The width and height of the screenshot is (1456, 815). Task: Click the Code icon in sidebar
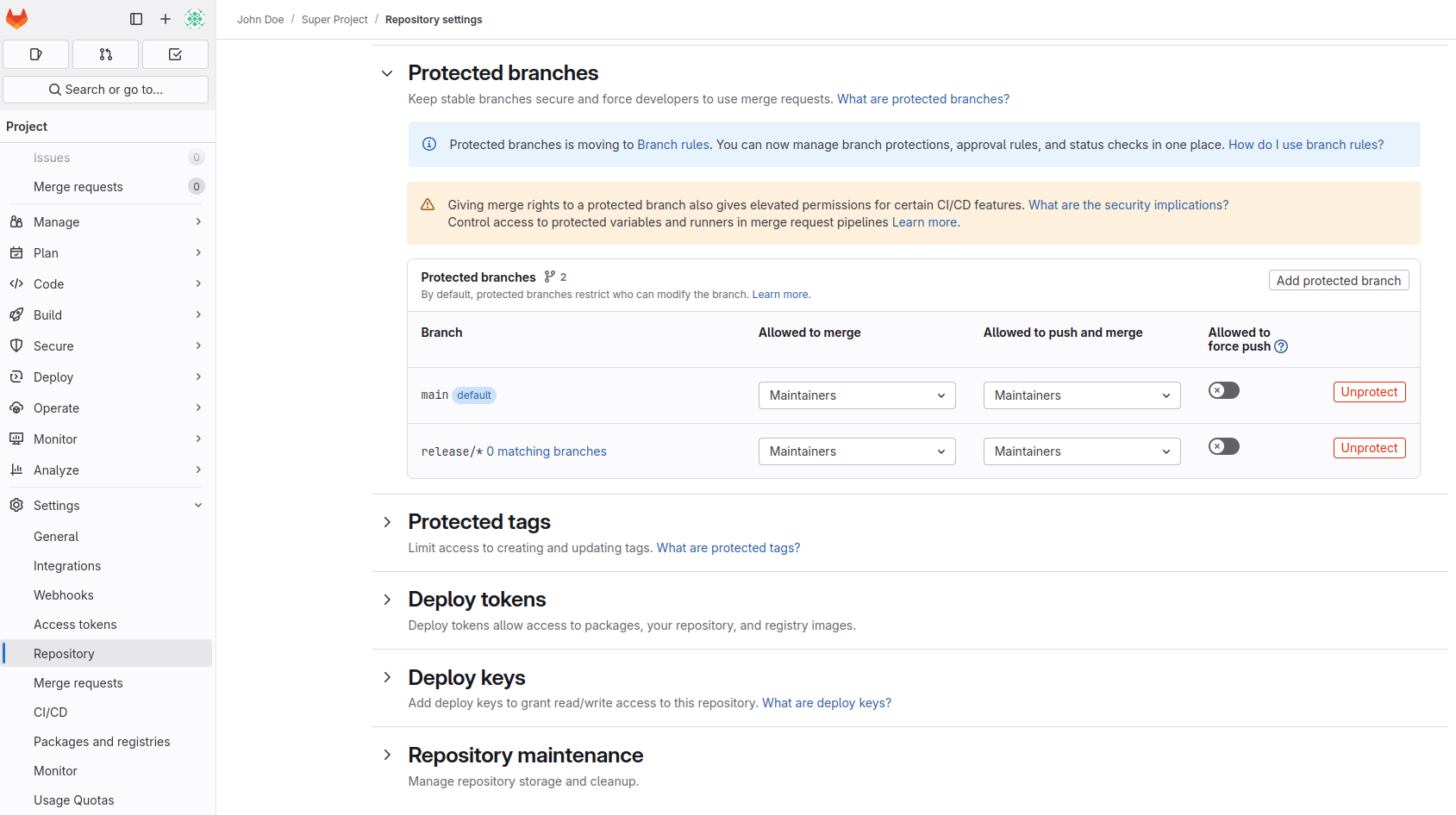tap(16, 283)
